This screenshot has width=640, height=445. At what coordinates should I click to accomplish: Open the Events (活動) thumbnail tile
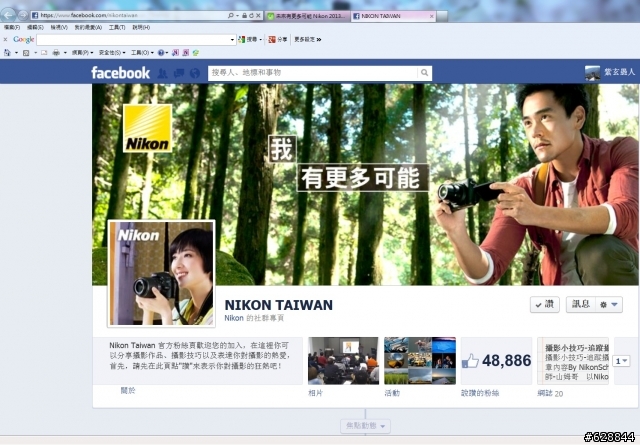click(420, 360)
